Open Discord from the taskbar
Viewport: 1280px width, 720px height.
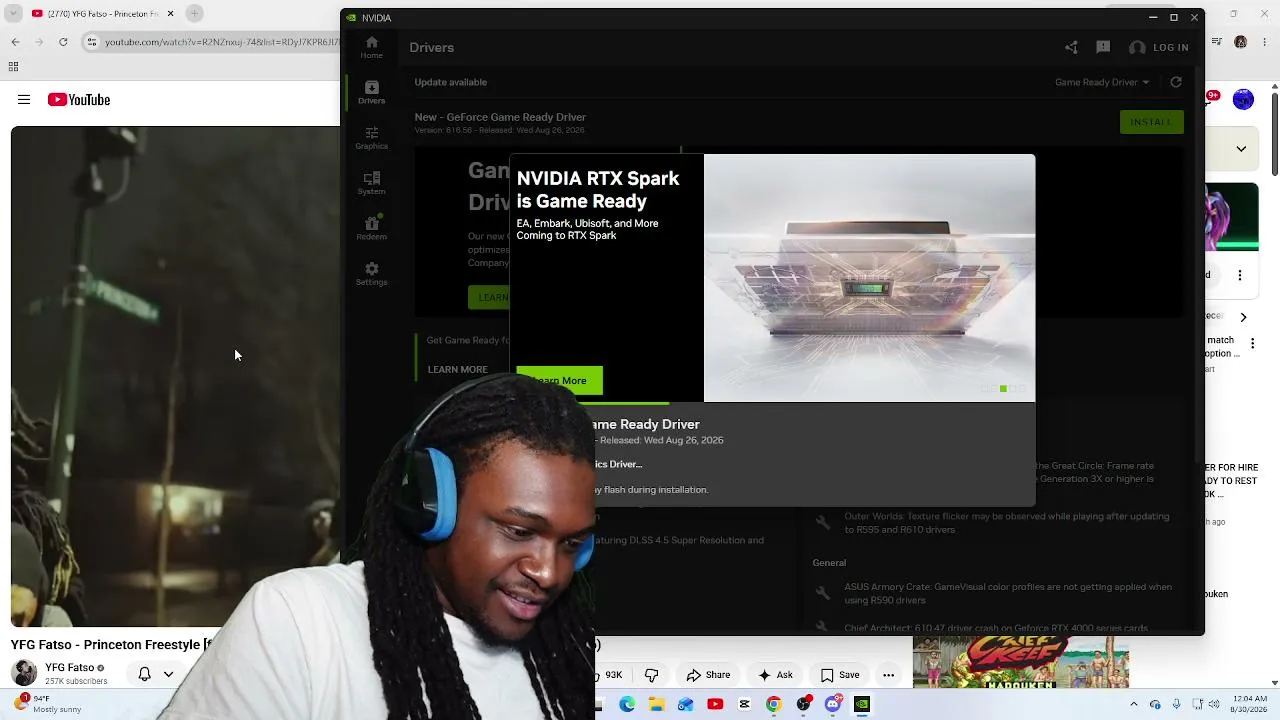coord(833,704)
